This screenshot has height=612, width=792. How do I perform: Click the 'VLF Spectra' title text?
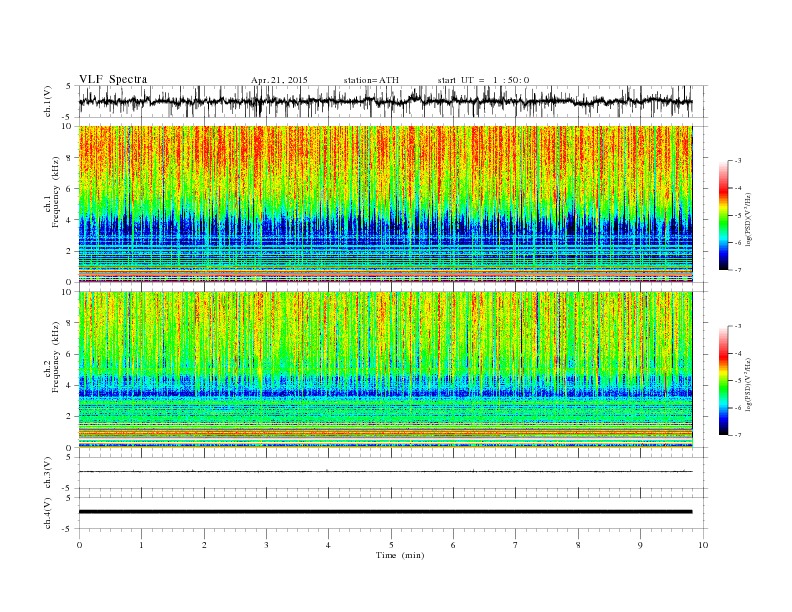[113, 79]
